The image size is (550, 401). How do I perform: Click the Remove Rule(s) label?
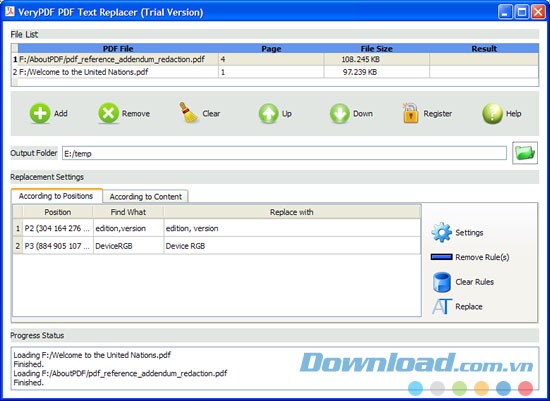tap(482, 257)
